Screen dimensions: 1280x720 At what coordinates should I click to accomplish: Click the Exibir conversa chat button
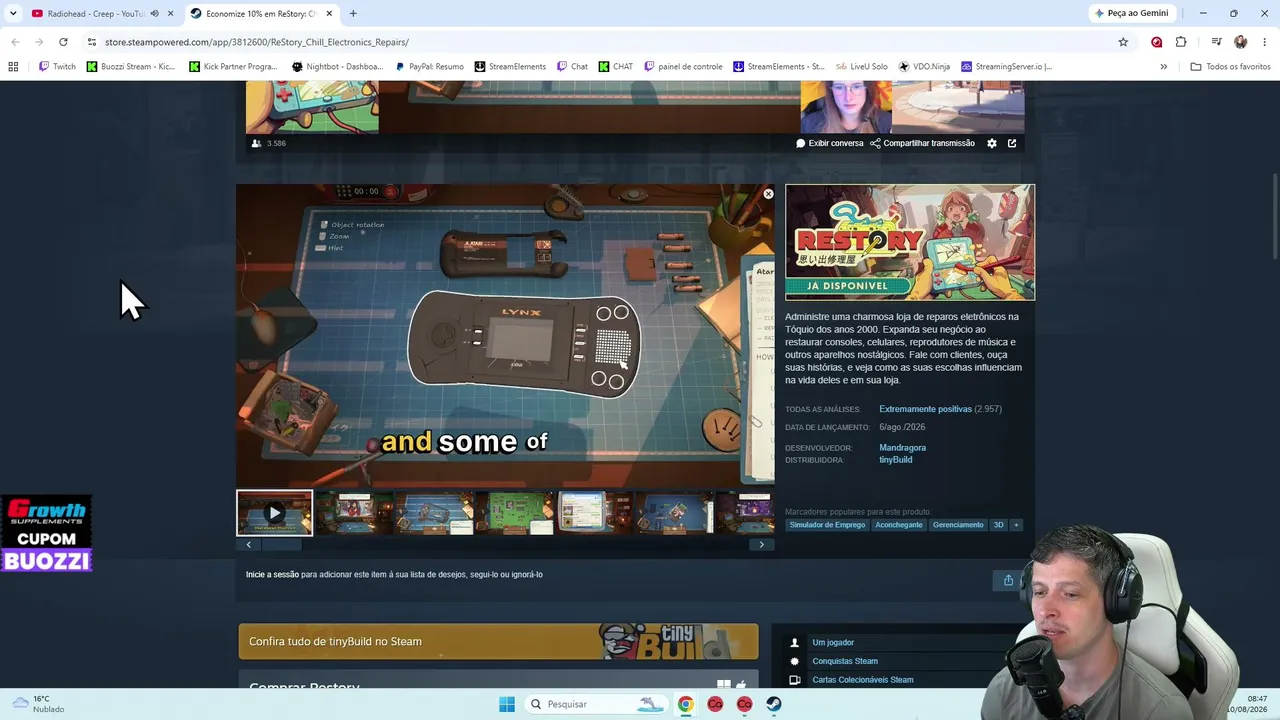829,143
